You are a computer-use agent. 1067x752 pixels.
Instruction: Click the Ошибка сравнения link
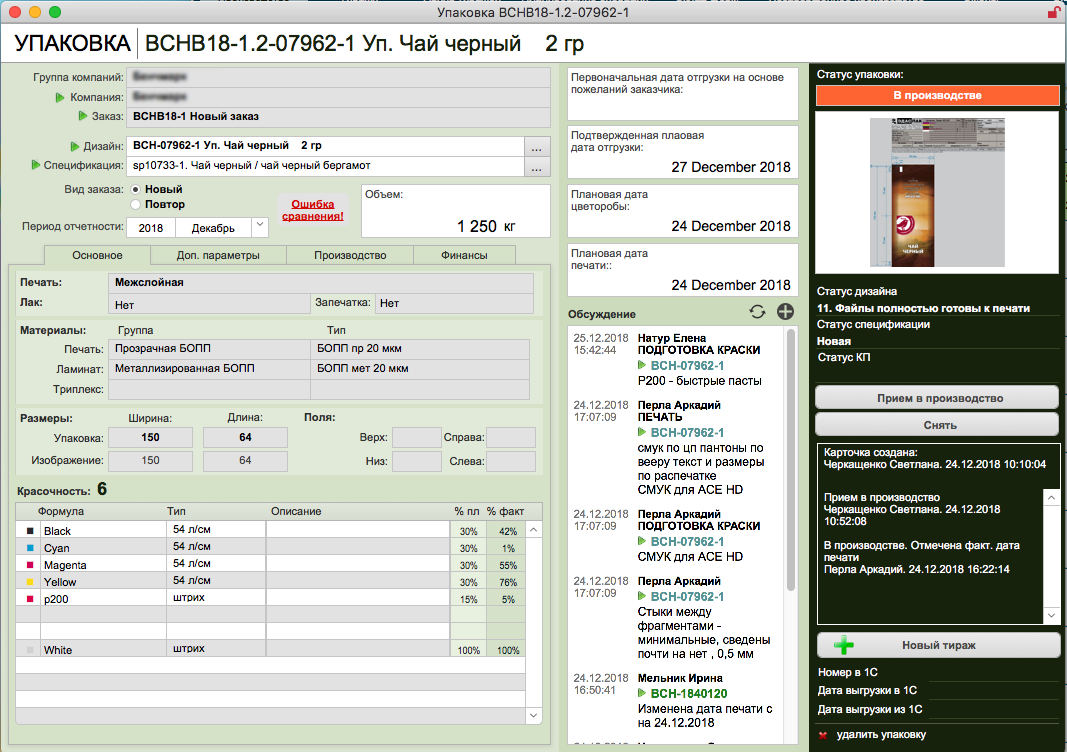(x=313, y=210)
